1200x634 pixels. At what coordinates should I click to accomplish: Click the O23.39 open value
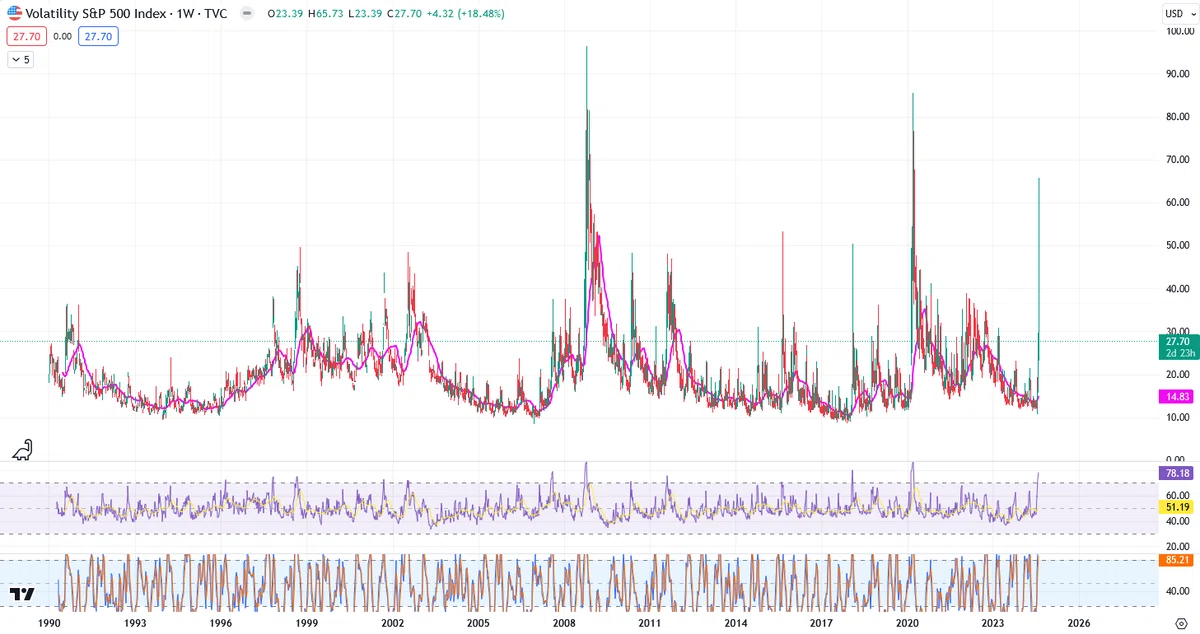pyautogui.click(x=287, y=14)
